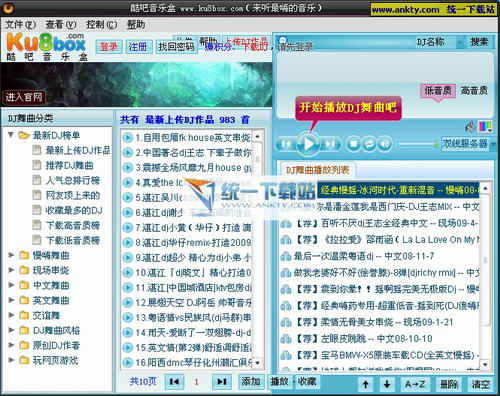Viewport: 500px width, 396px height.
Task: Switch to DJ舞曲播放列表 tab
Action: coord(317,170)
